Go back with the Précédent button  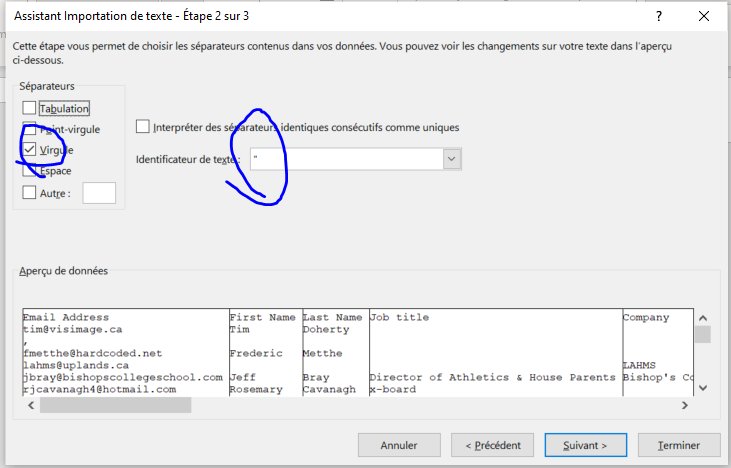[x=491, y=445]
